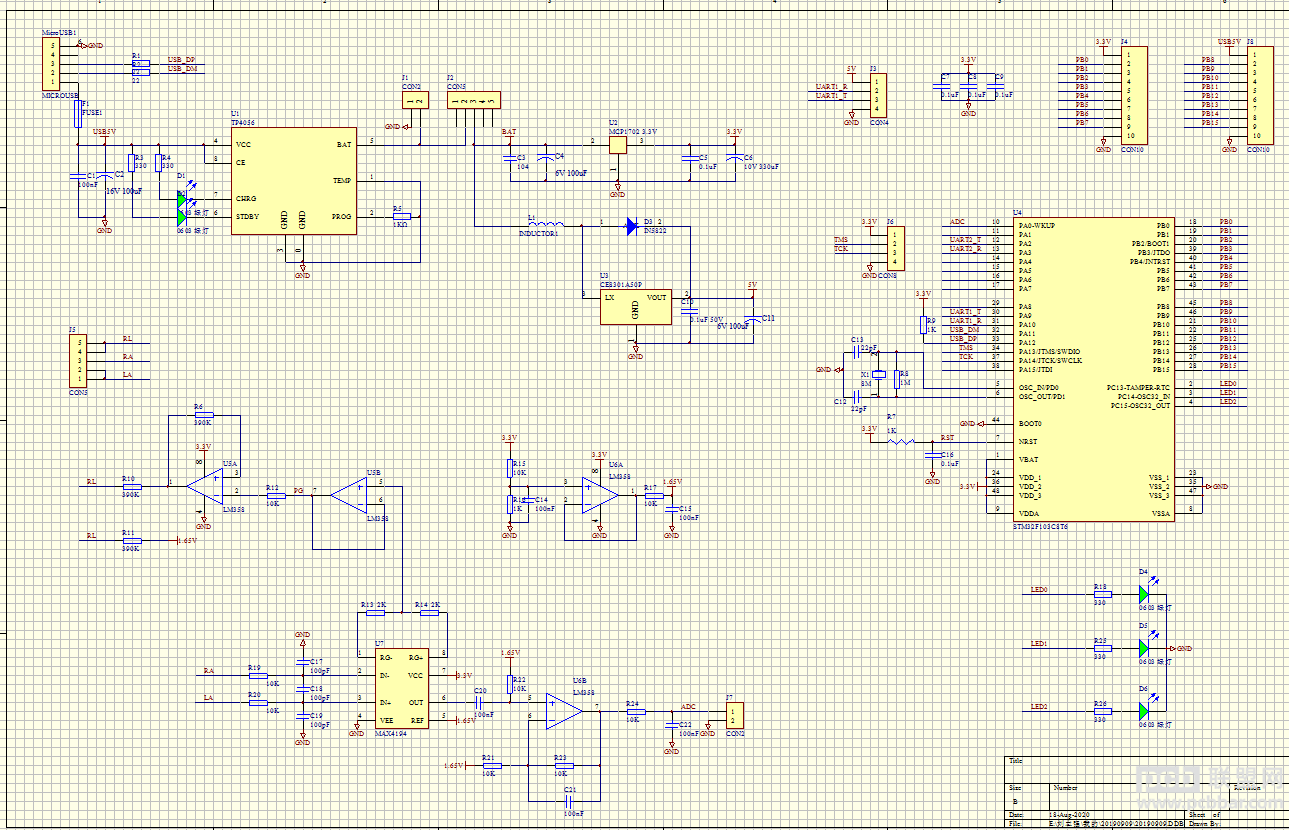The width and height of the screenshot is (1289, 830).
Task: Select gain resistor R14 2K
Action: (x=429, y=612)
